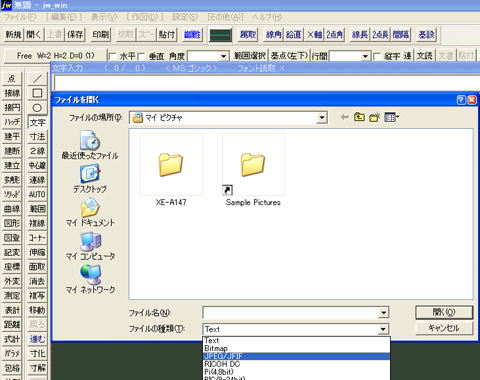The height and width of the screenshot is (380, 480).
Task: Click the キャンセル button
Action: tap(444, 328)
